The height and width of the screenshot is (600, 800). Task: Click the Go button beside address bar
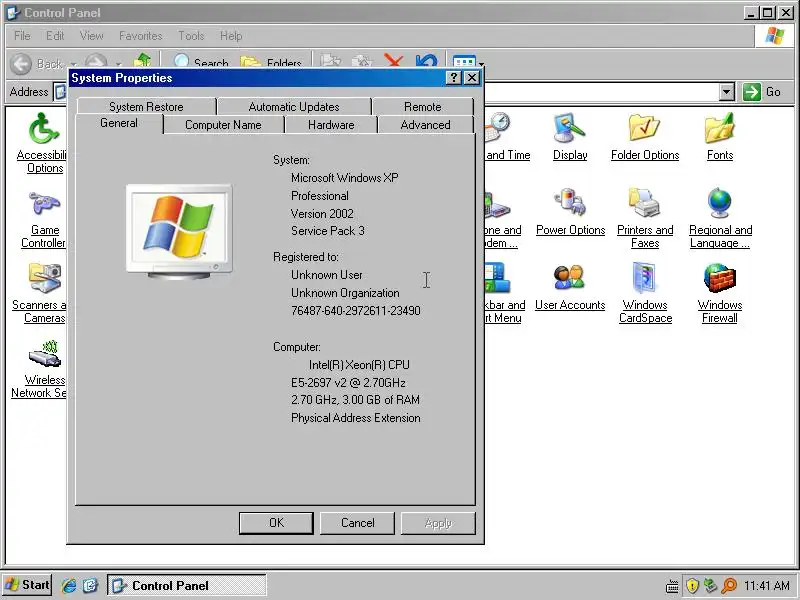762,92
